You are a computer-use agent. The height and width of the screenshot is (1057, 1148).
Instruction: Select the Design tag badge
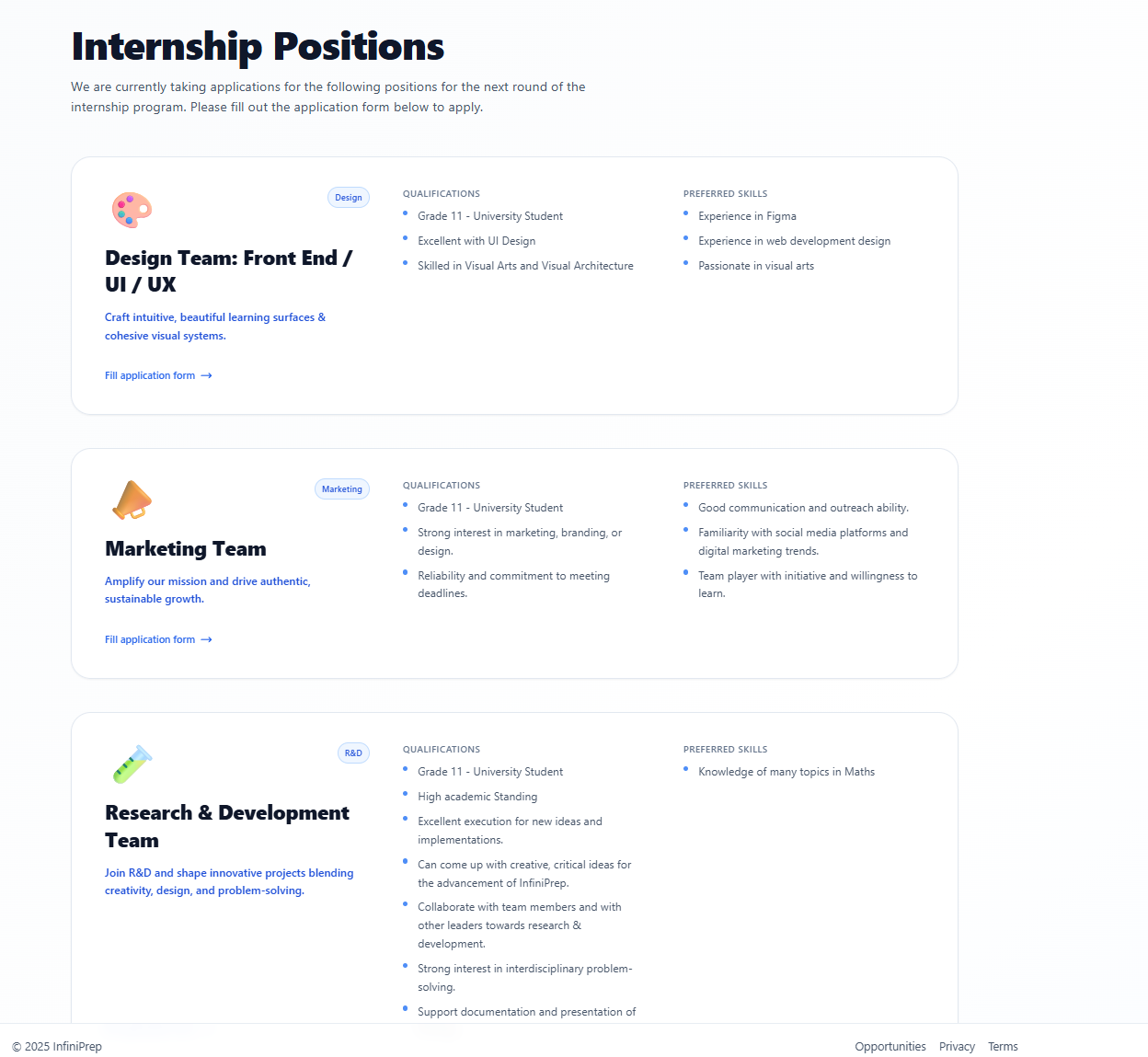tap(349, 198)
